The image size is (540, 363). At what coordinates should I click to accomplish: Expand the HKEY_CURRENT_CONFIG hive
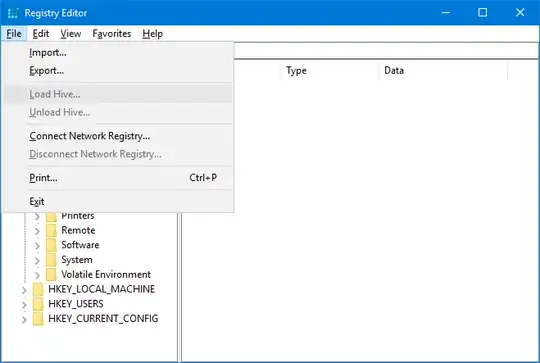(24, 320)
